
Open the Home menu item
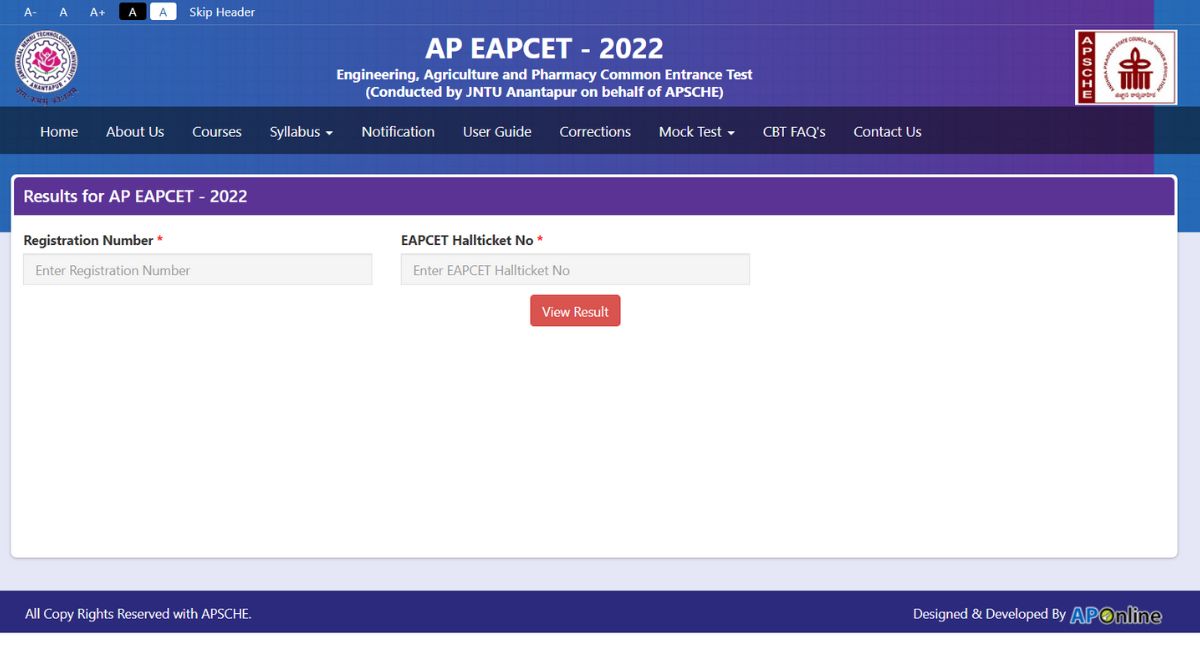59,132
